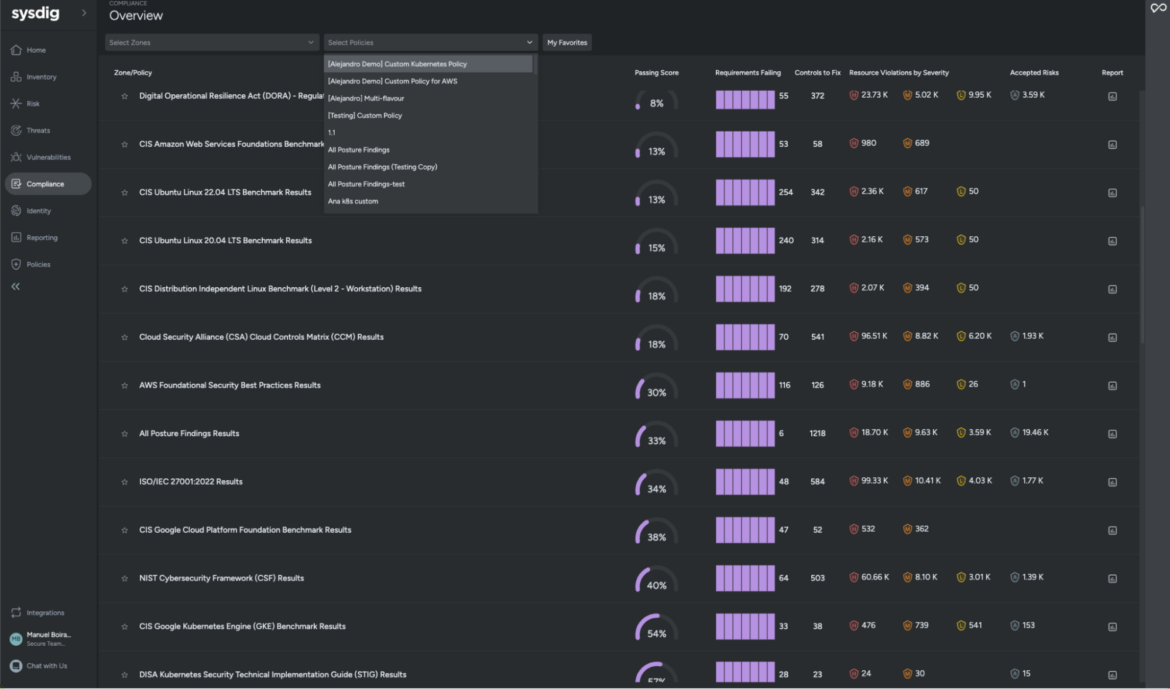
Task: Select [Testing] Custom Policy option
Action: tap(428, 116)
